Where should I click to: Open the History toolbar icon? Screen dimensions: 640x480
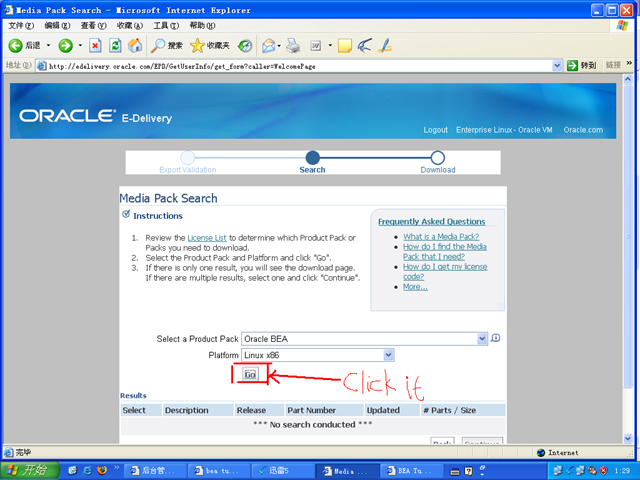click(245, 45)
